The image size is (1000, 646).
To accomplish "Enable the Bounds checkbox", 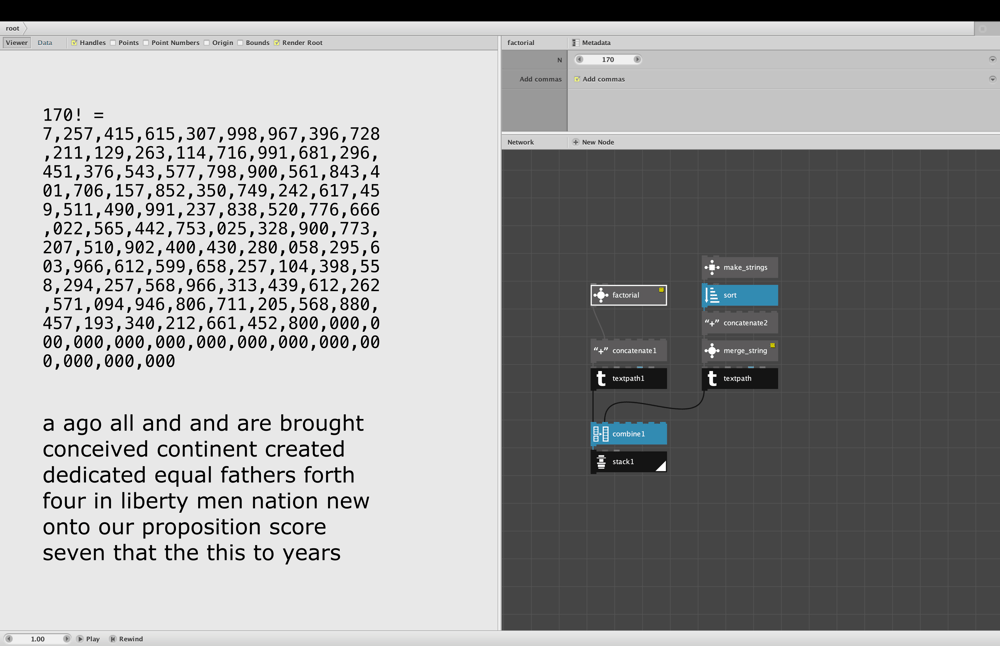I will coord(240,43).
